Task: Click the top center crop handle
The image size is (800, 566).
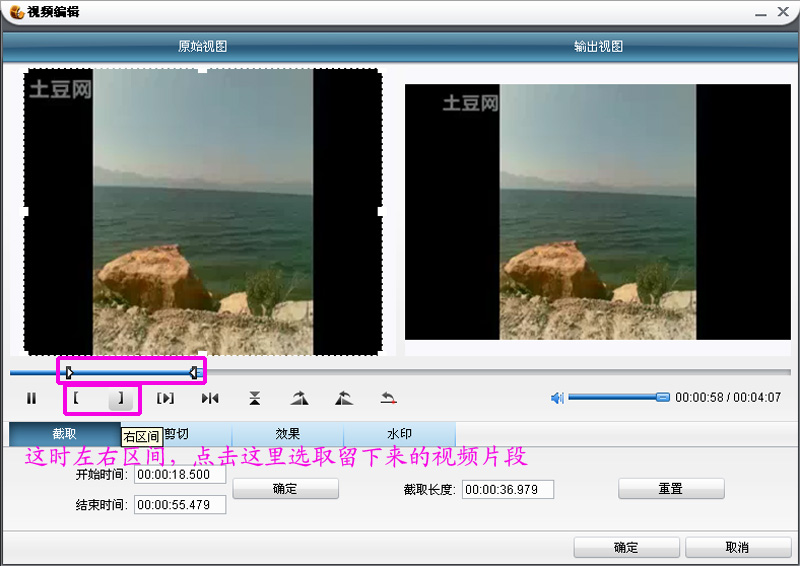Action: coord(203,70)
